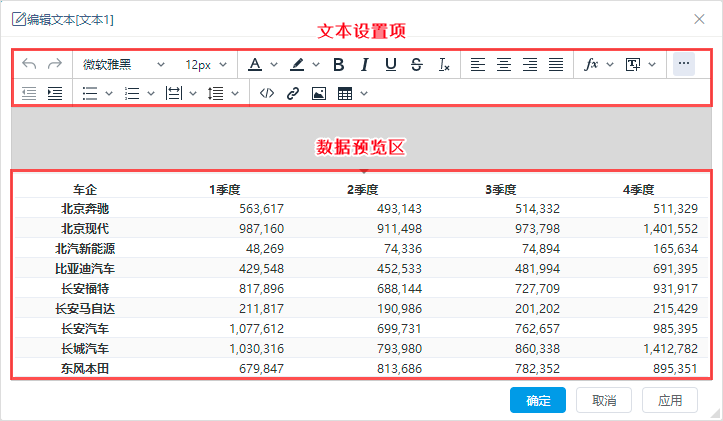Click the 应用 apply button

(670, 400)
